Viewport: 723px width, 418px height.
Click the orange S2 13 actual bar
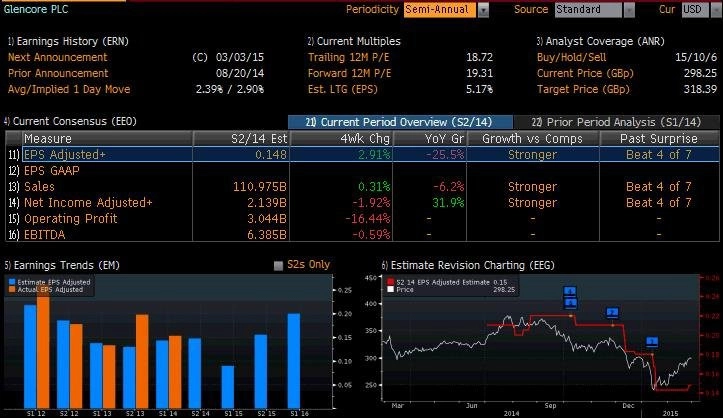tap(142, 361)
